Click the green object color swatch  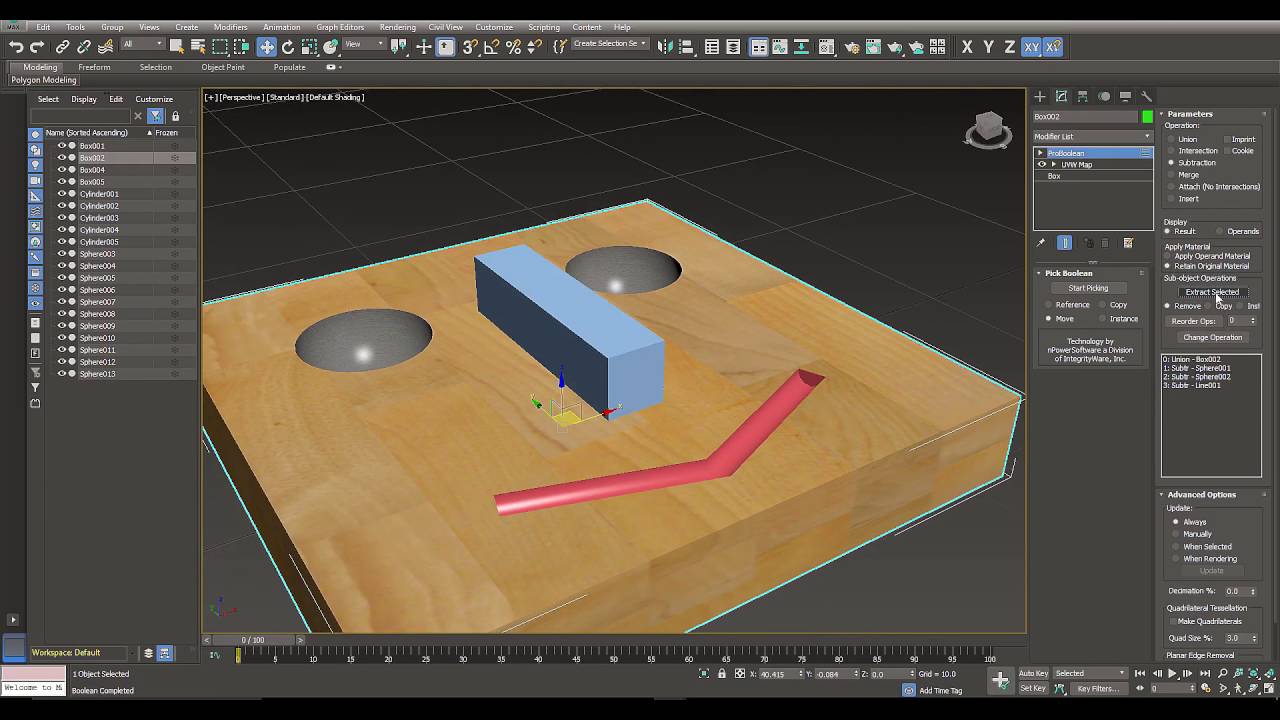1147,117
